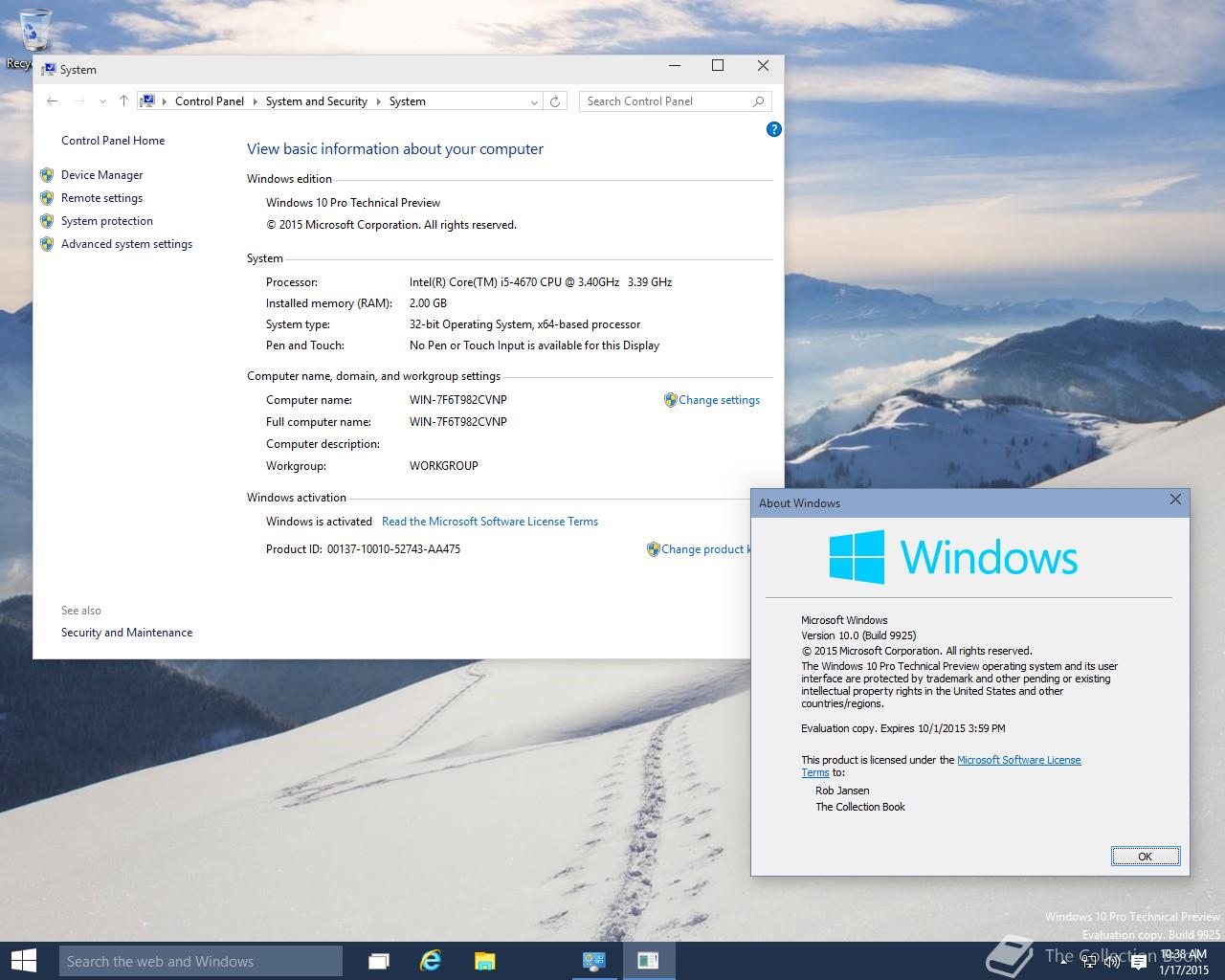Click shield icon beside Advanced system settings
Screen dimensions: 1225x980
47,243
